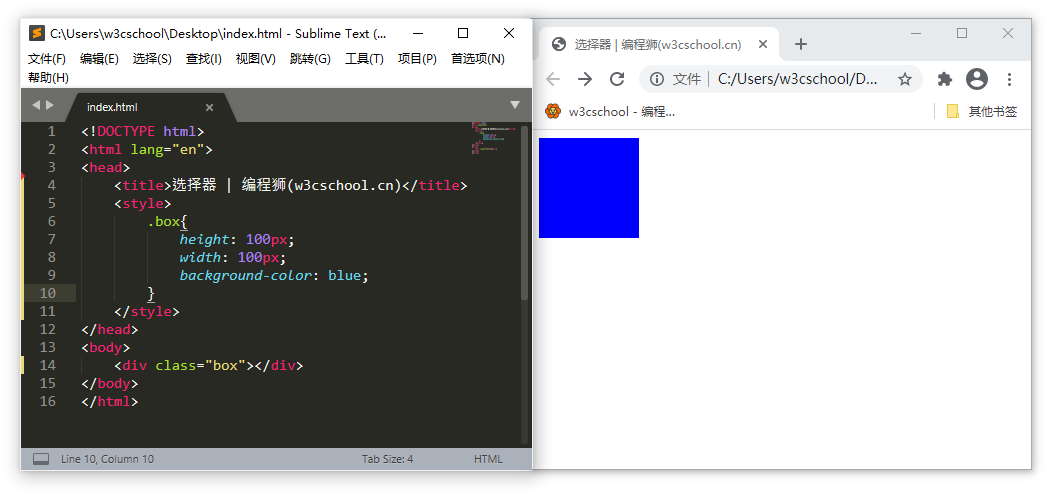Click the Sublime minimap code preview
The width and height of the screenshot is (1052, 493).
click(x=493, y=138)
